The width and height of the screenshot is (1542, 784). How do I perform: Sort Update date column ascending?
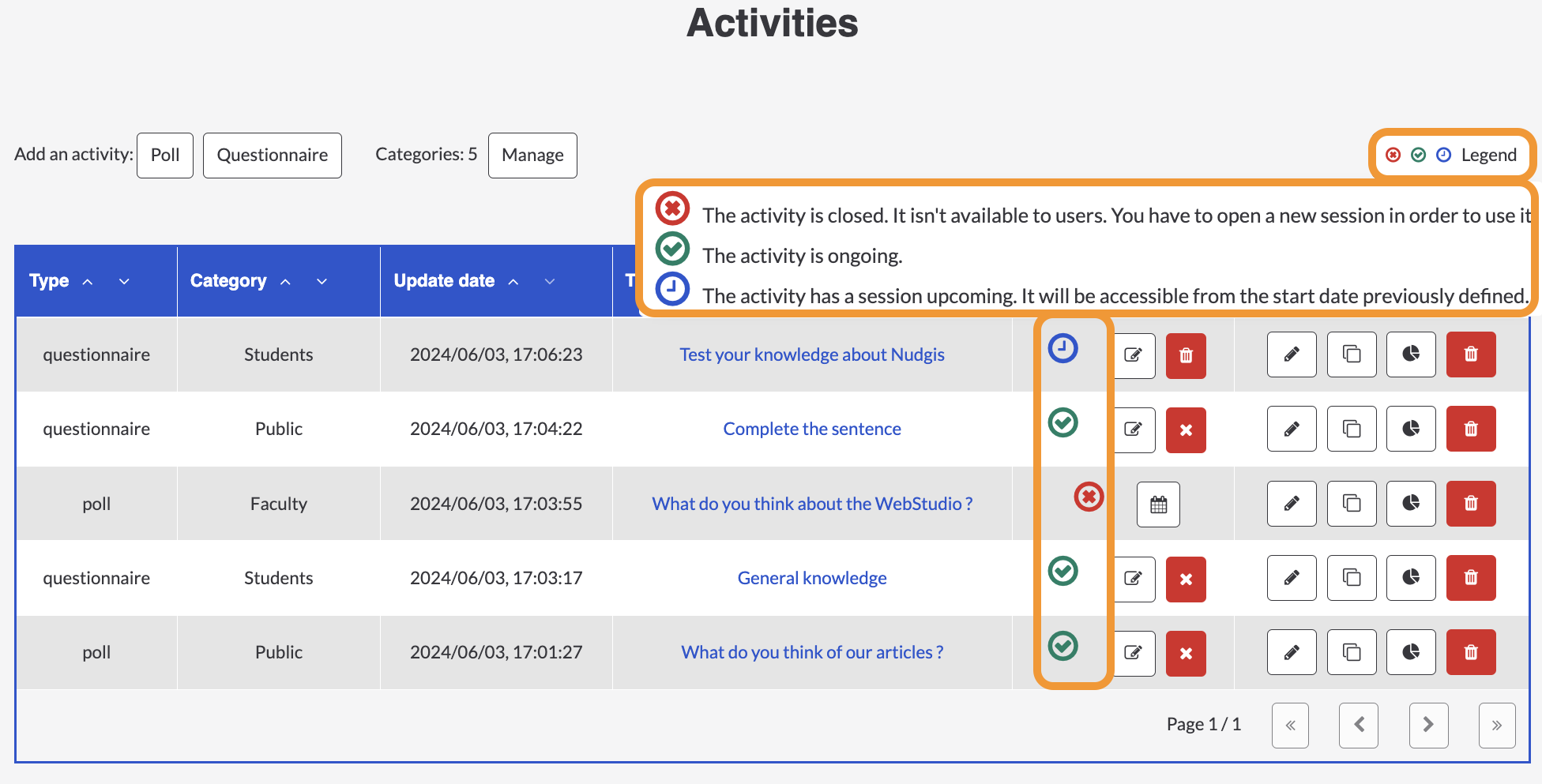513,282
